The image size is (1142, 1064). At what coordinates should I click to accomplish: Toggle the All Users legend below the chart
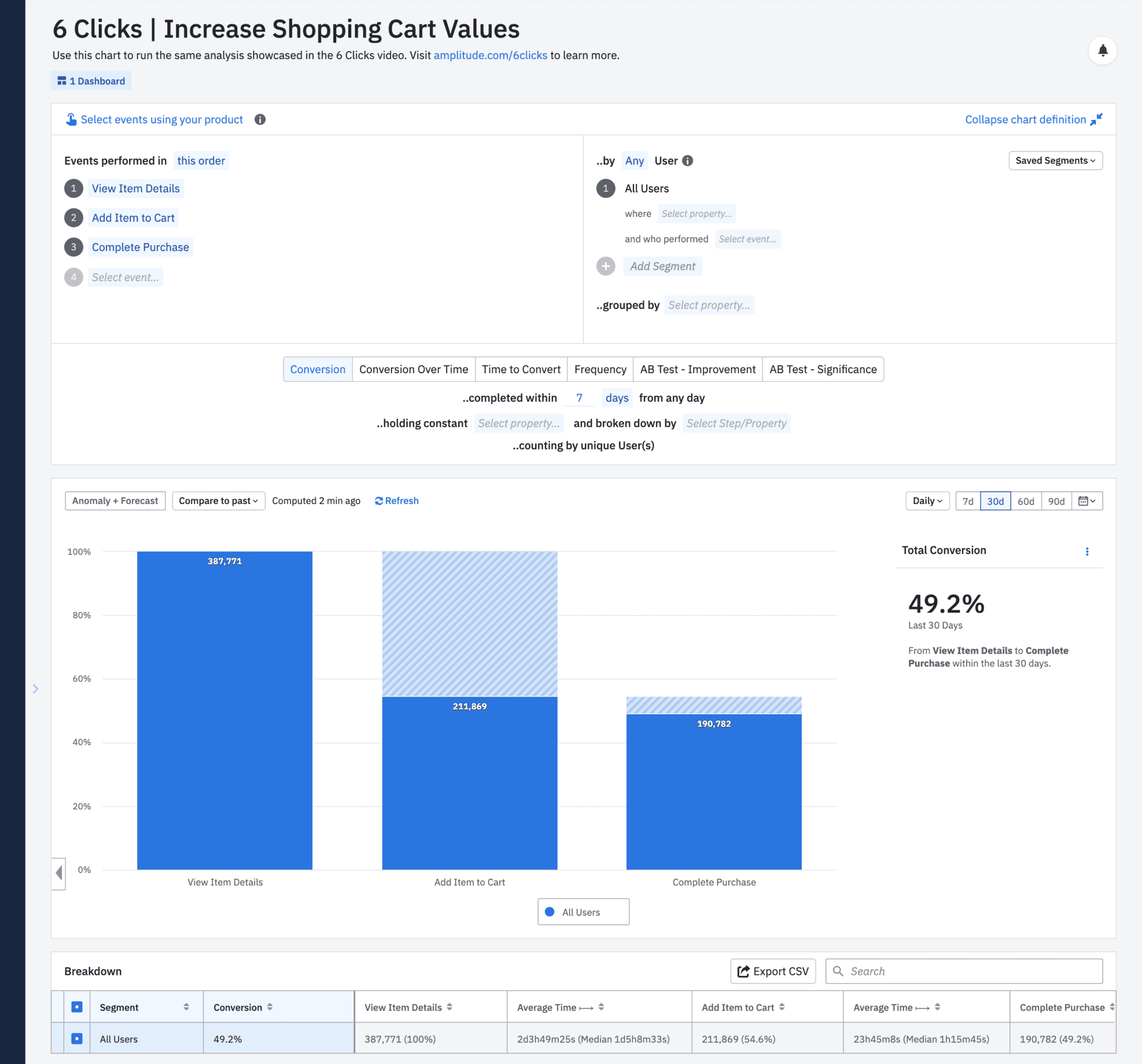583,912
